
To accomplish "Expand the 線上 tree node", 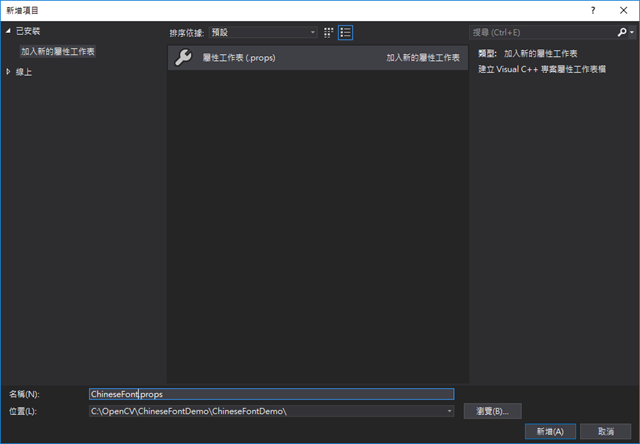I will click(8, 72).
